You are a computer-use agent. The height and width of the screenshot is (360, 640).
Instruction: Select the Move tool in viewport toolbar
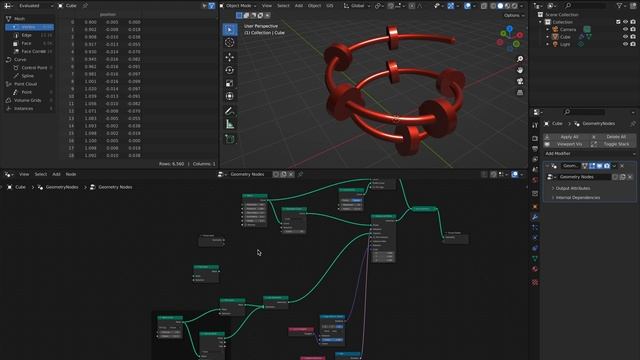coord(229,57)
